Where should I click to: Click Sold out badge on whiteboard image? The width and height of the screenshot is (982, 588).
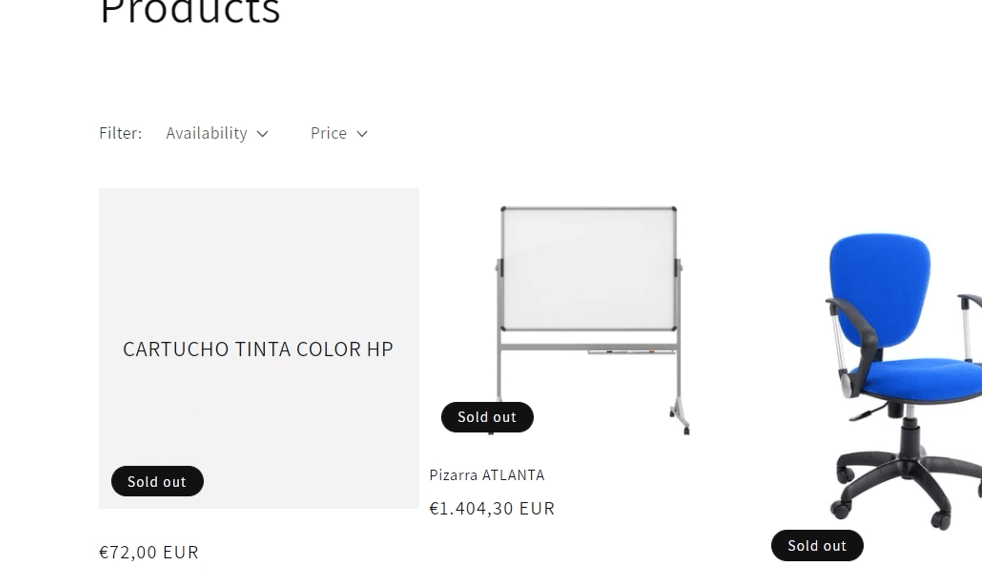pos(487,417)
